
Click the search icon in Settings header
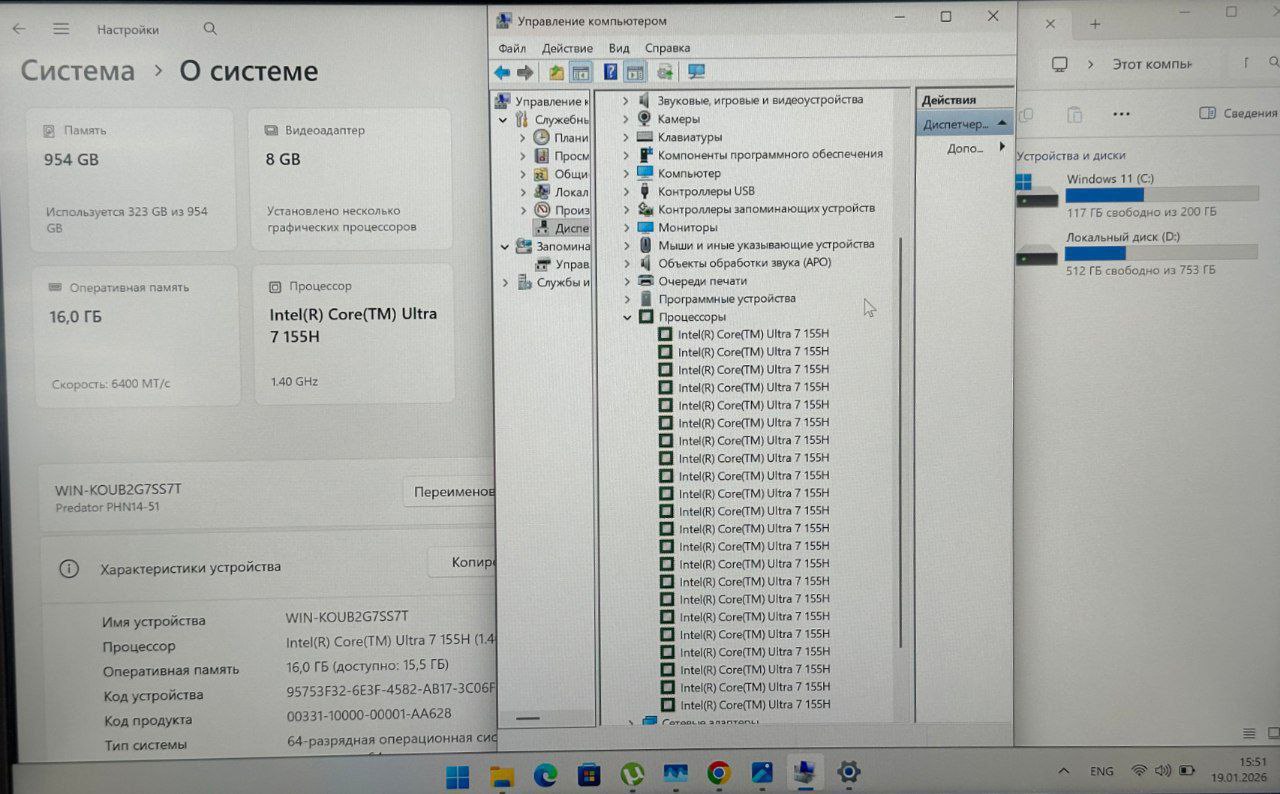[210, 29]
